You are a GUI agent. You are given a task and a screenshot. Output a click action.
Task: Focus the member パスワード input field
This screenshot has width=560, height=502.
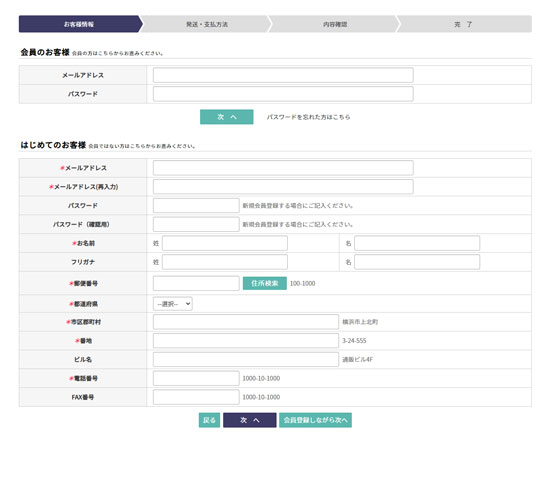pos(283,94)
